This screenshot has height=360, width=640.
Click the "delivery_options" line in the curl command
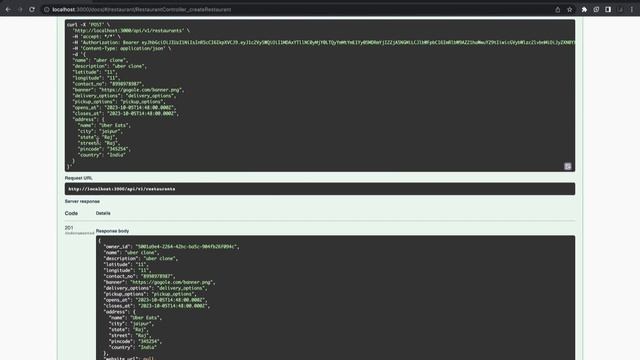125,96
